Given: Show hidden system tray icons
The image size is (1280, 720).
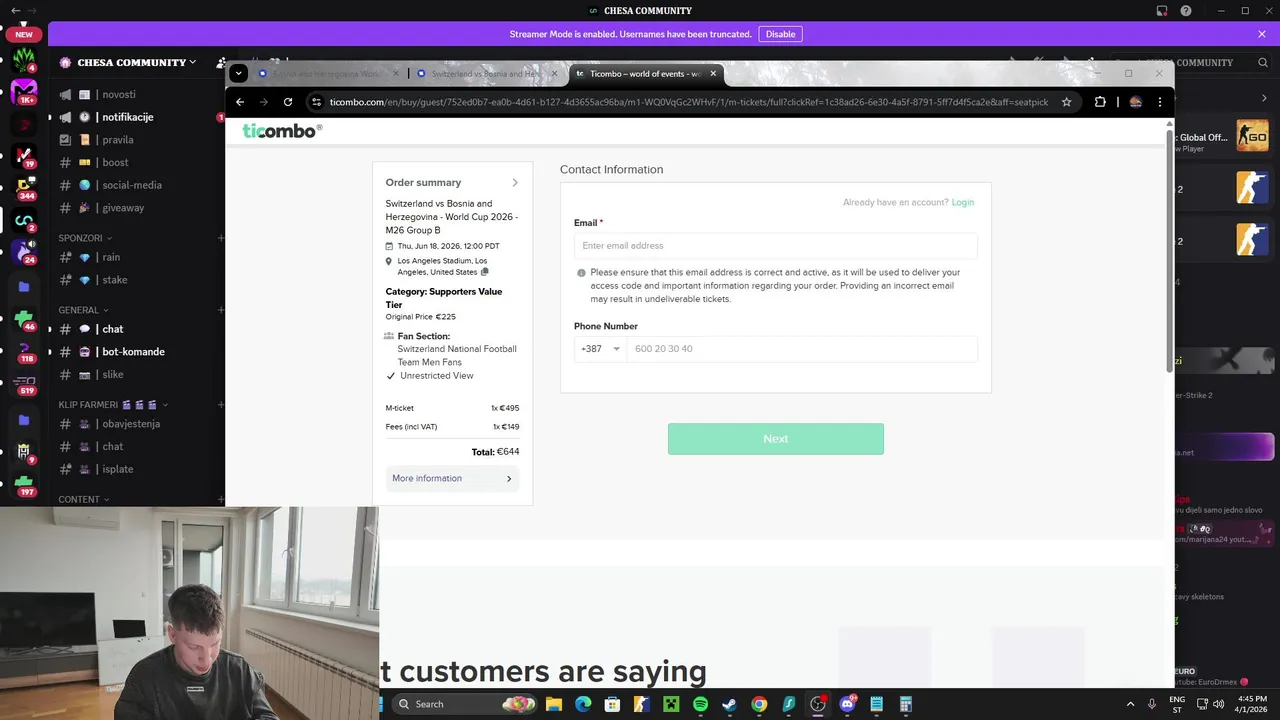Looking at the screenshot, I should pos(1131,704).
